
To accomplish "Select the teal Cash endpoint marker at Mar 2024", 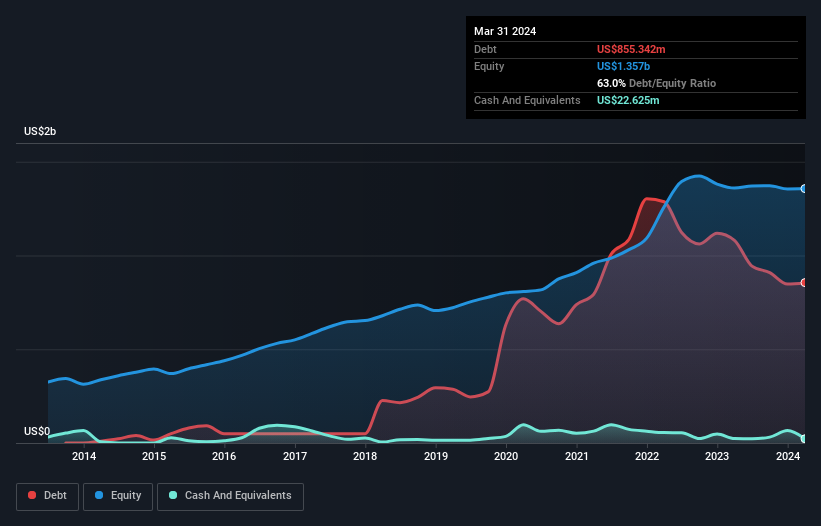I will pos(804,439).
